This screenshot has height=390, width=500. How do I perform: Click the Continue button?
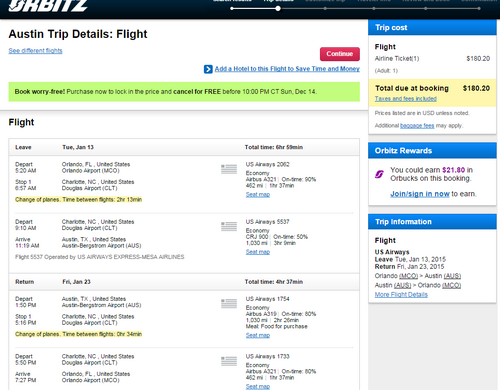tap(340, 54)
